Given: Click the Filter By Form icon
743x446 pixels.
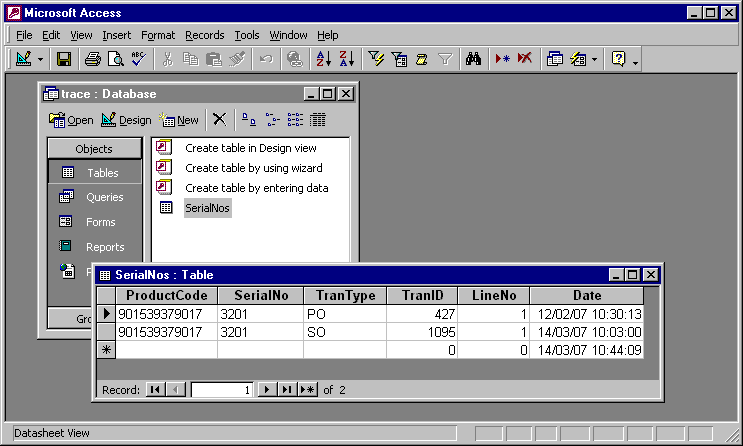Looking at the screenshot, I should (399, 59).
